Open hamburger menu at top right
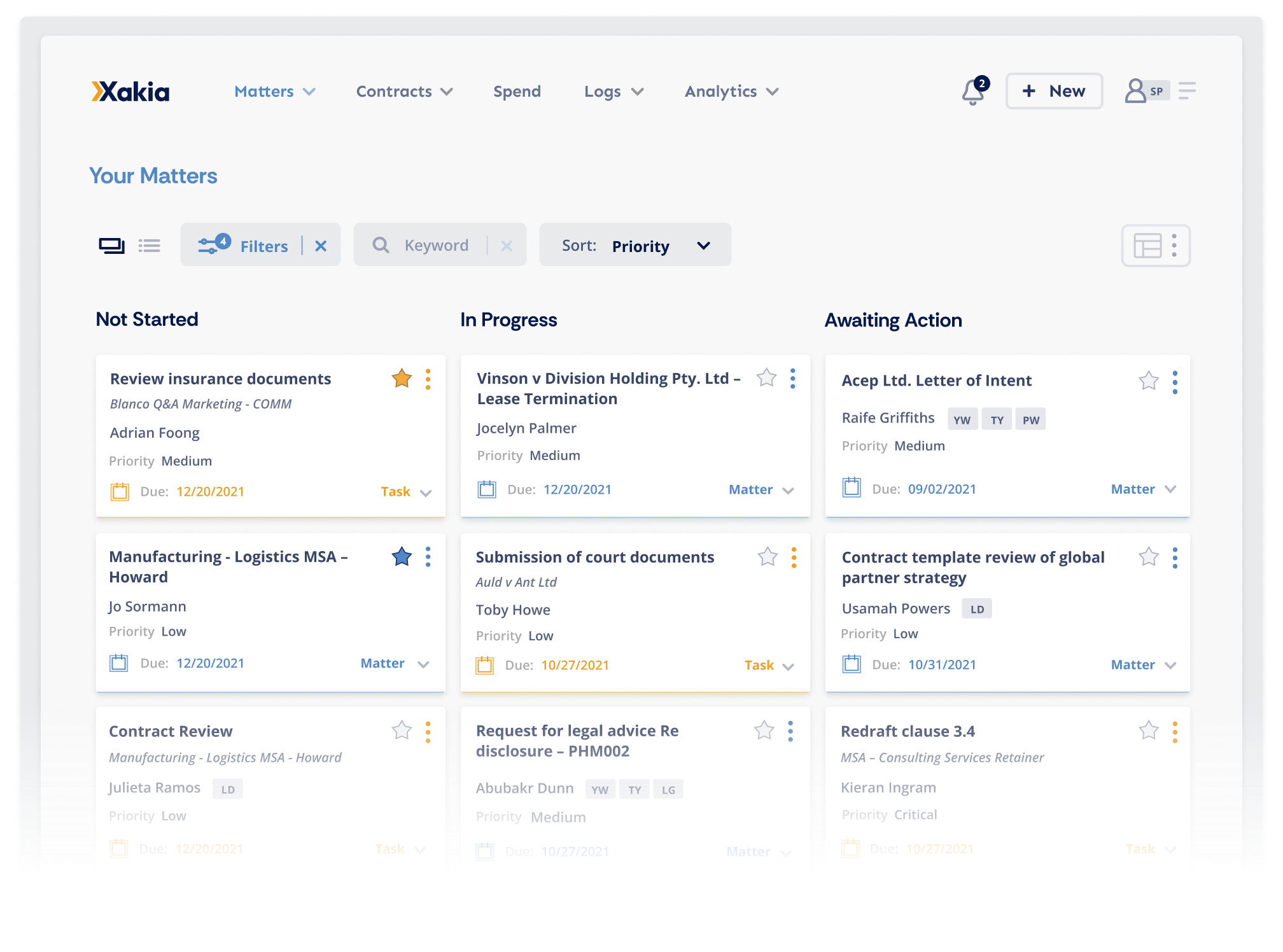The height and width of the screenshot is (952, 1283). pos(1187,91)
